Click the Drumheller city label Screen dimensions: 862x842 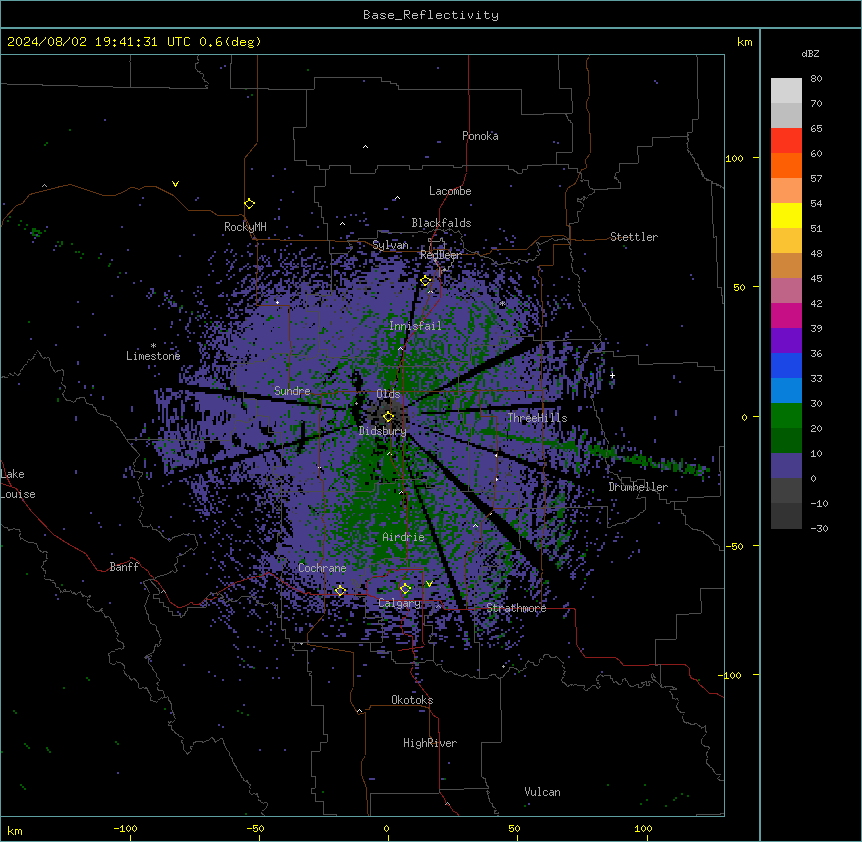(x=638, y=487)
